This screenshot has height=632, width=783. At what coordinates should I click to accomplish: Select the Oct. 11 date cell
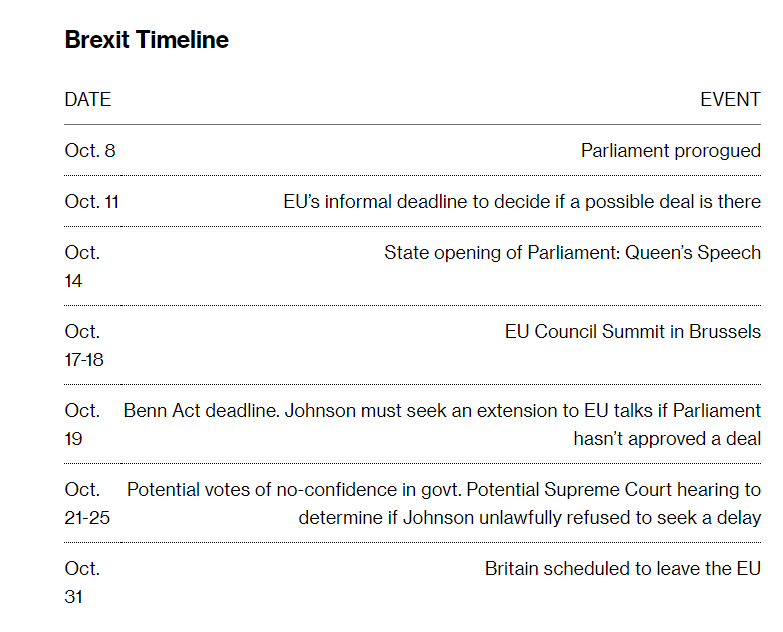(x=91, y=202)
